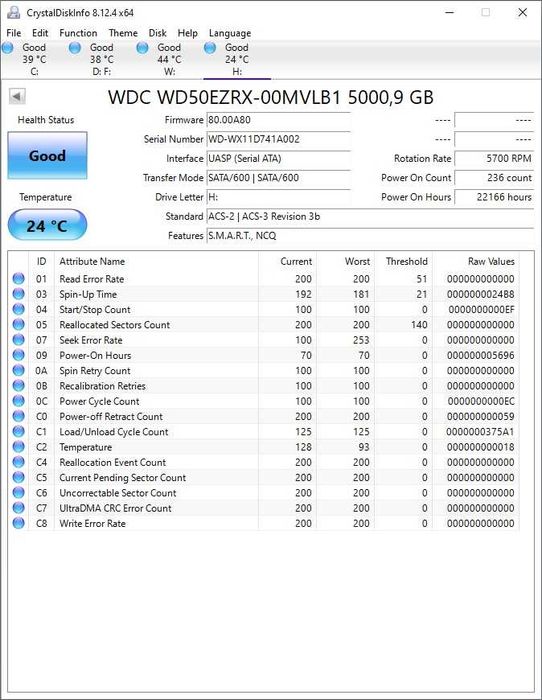Click status orb for Current Pending Sector Count

(x=18, y=477)
